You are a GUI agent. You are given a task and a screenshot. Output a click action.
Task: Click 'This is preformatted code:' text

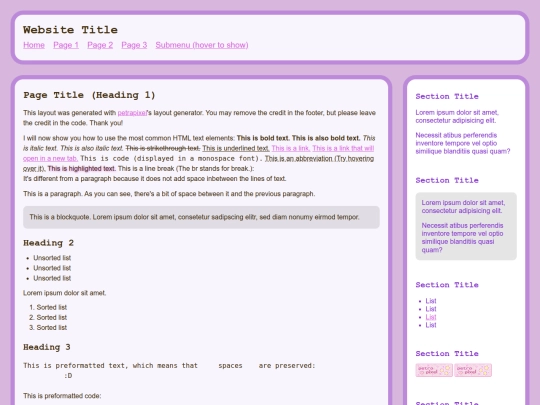point(62,396)
